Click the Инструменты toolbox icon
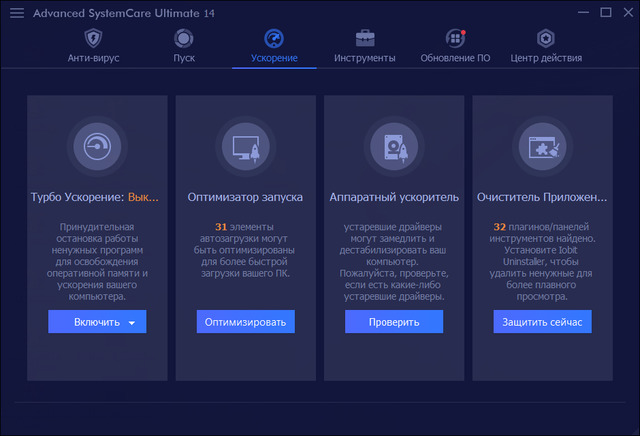Screen dimensions: 640x436 (x=364, y=39)
